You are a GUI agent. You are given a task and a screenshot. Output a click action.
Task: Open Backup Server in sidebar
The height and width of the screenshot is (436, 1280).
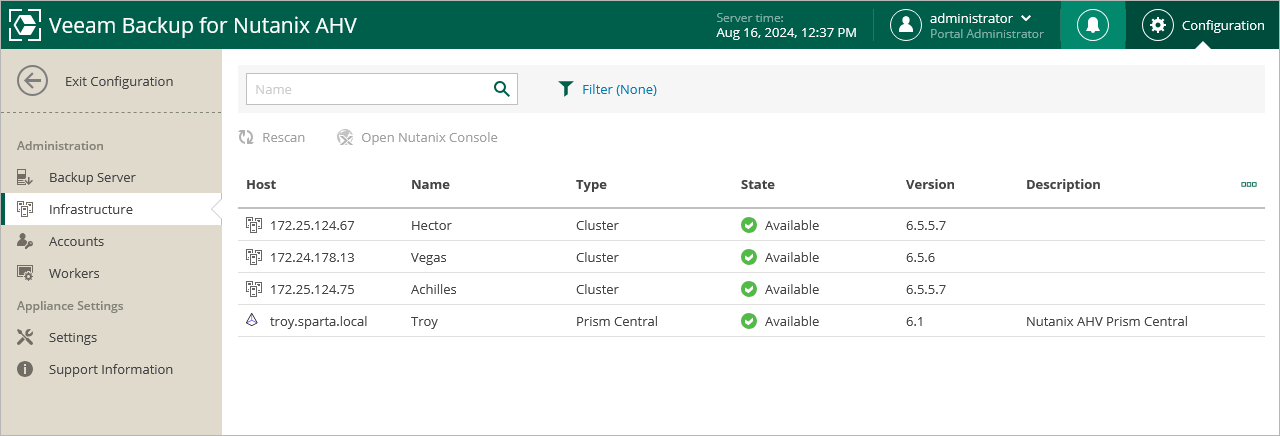[92, 177]
